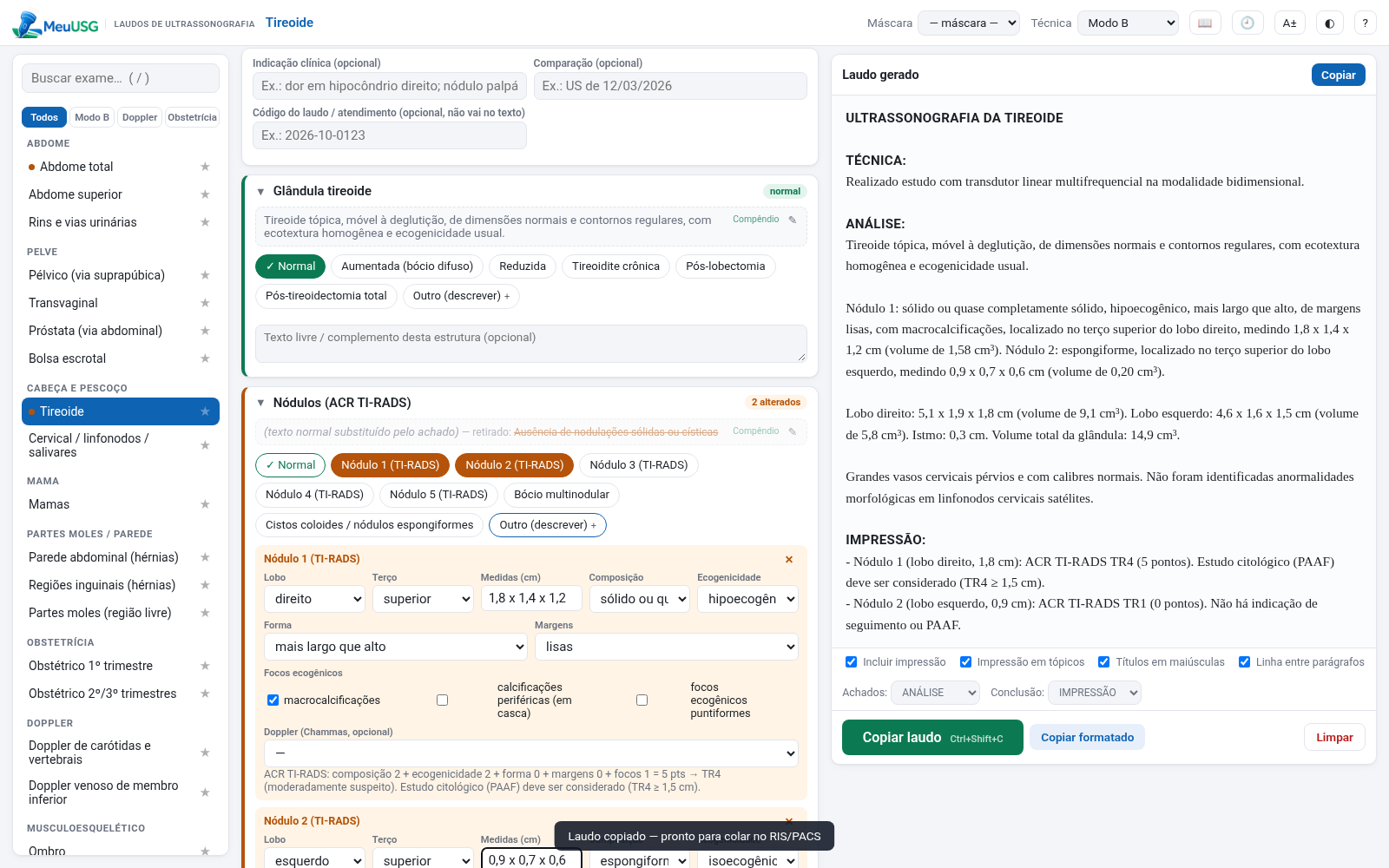
Task: Toggle Impressão em tópicos checkbox
Action: [965, 661]
